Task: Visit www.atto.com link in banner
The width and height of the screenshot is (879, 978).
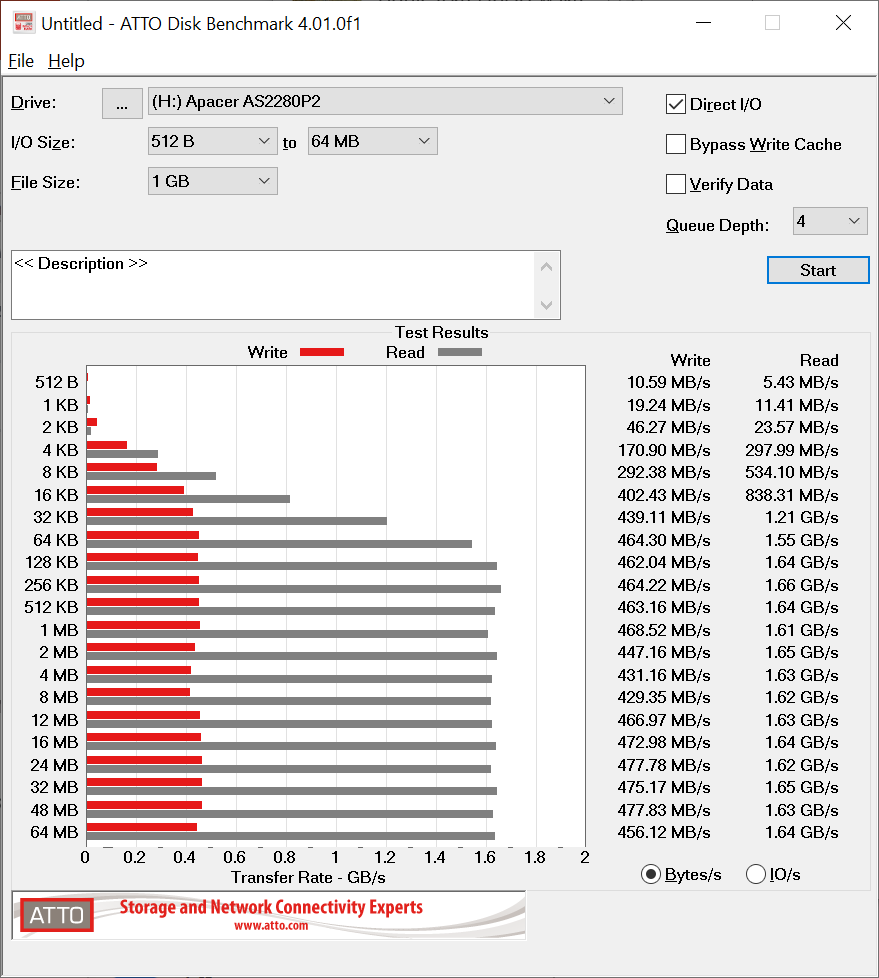Action: click(271, 926)
